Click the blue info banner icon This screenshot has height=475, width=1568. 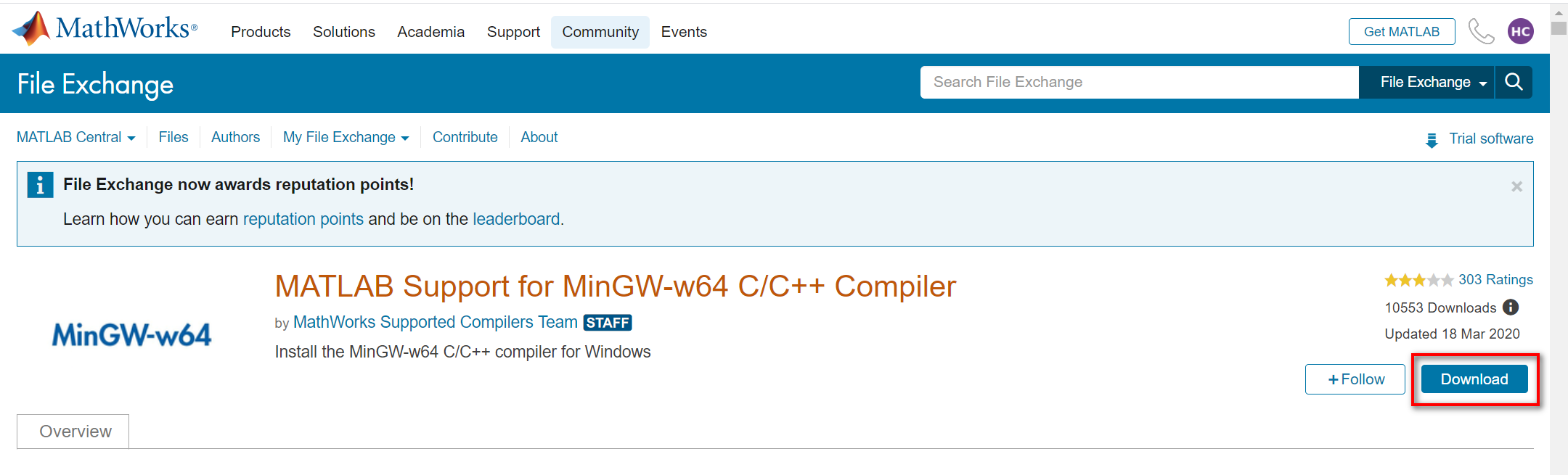(x=40, y=185)
